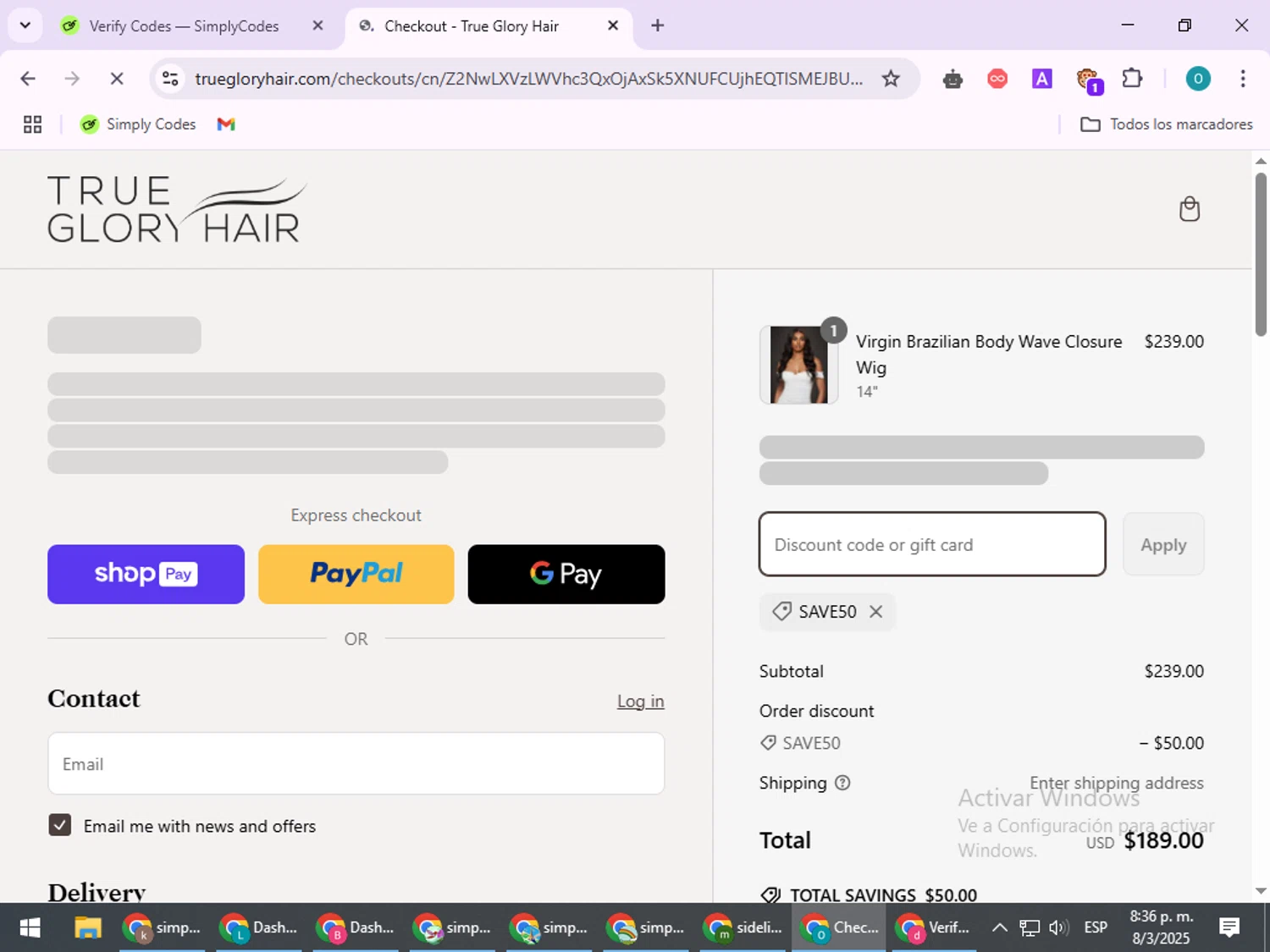1270x952 pixels.
Task: Open Todos los marcadores folder
Action: point(1167,124)
